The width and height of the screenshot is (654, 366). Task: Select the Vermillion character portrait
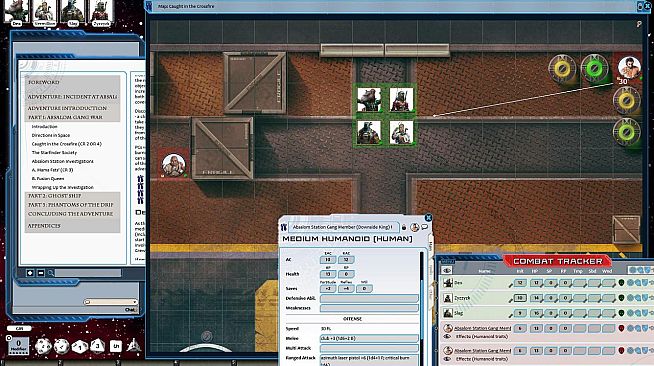[45, 12]
